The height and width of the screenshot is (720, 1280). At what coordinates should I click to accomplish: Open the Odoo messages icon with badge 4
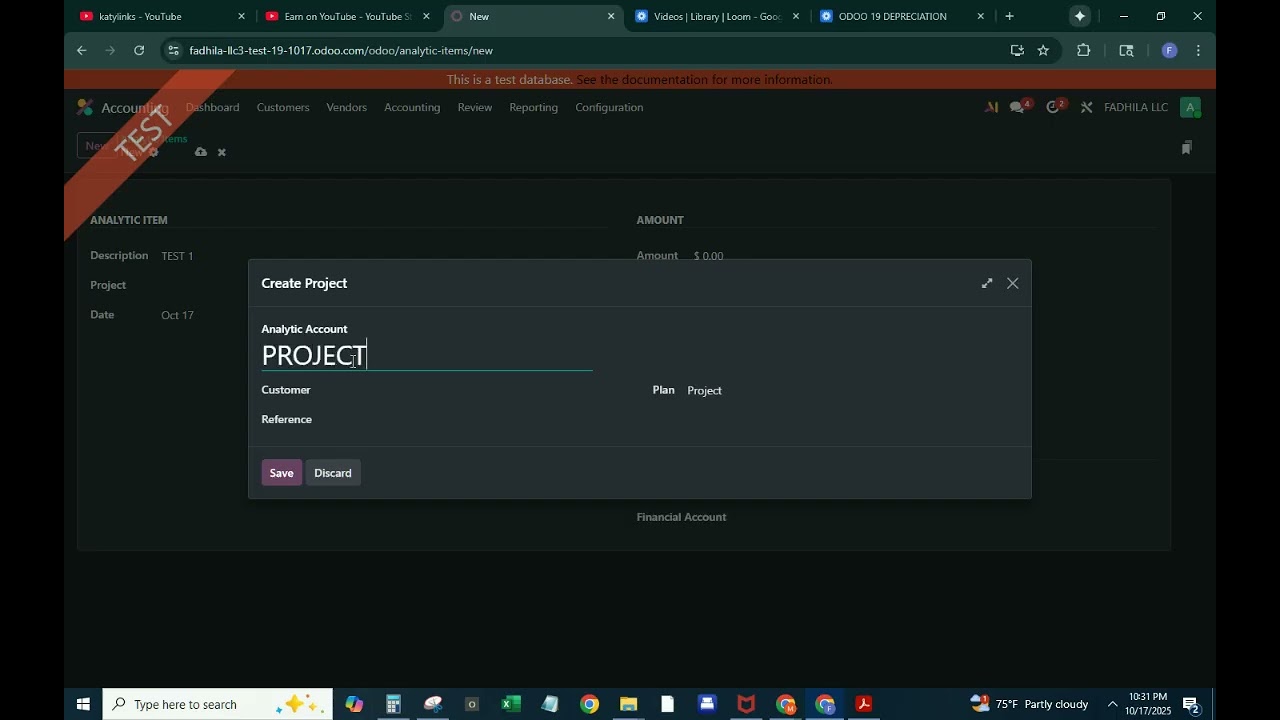click(x=1019, y=107)
